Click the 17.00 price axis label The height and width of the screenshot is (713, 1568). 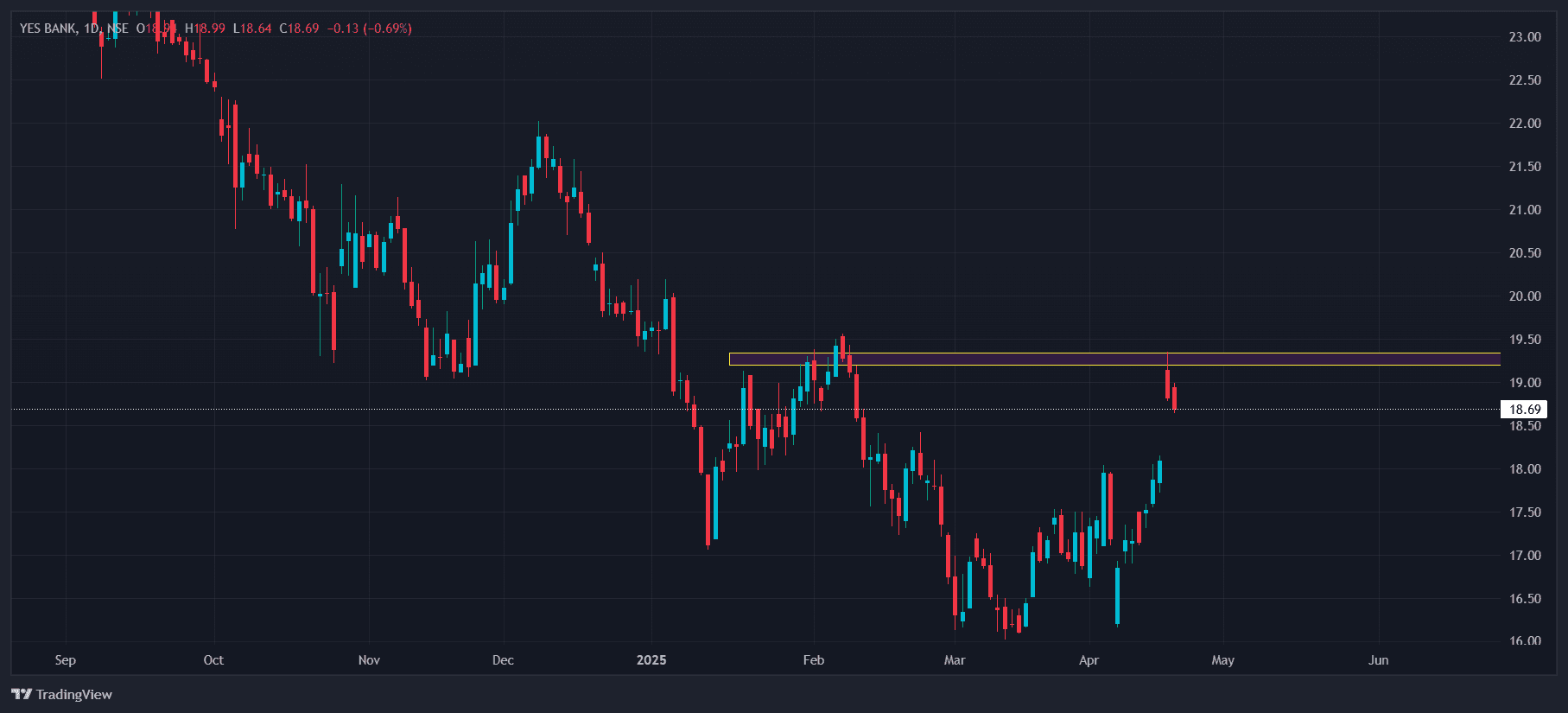pyautogui.click(x=1525, y=556)
